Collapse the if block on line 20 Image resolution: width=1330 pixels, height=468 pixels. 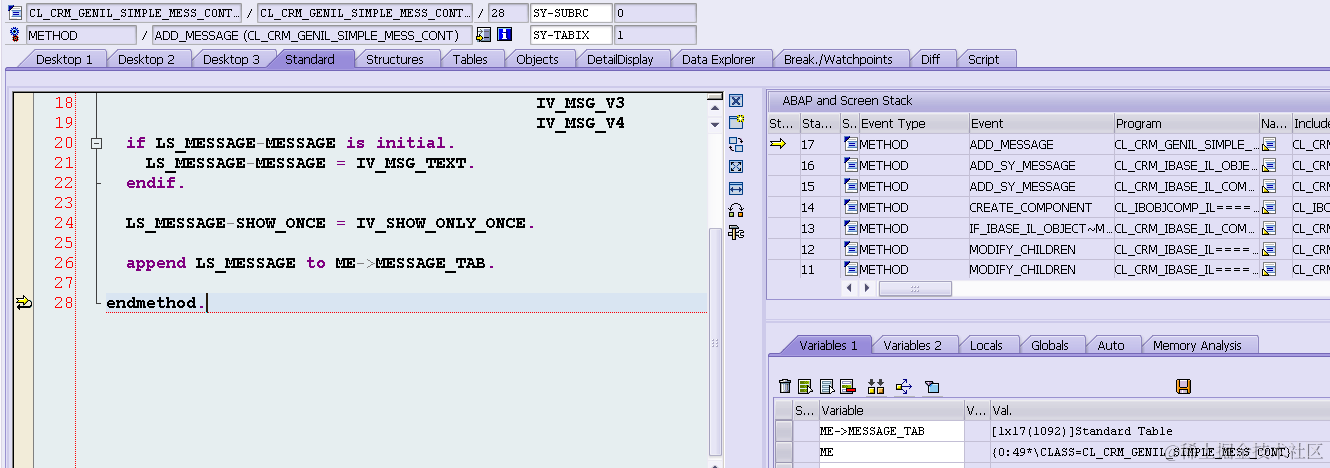[x=96, y=144]
